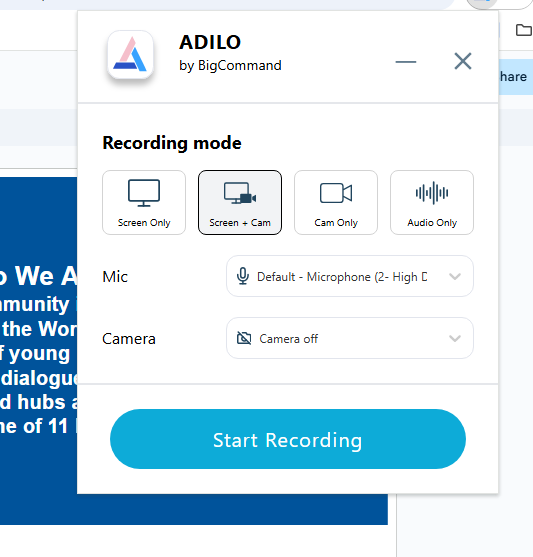Minimize the ADILO popup
This screenshot has width=533, height=557.
click(406, 62)
